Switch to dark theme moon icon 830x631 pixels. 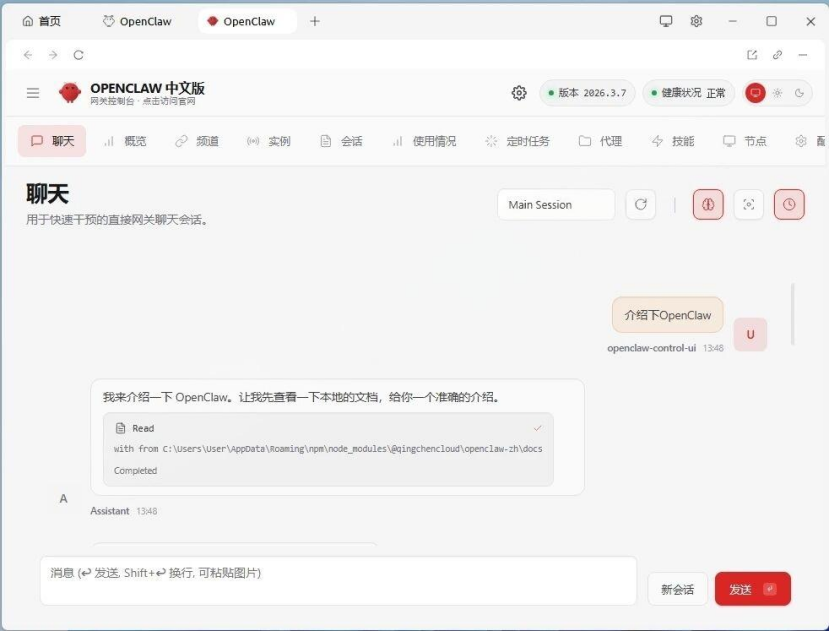point(799,93)
